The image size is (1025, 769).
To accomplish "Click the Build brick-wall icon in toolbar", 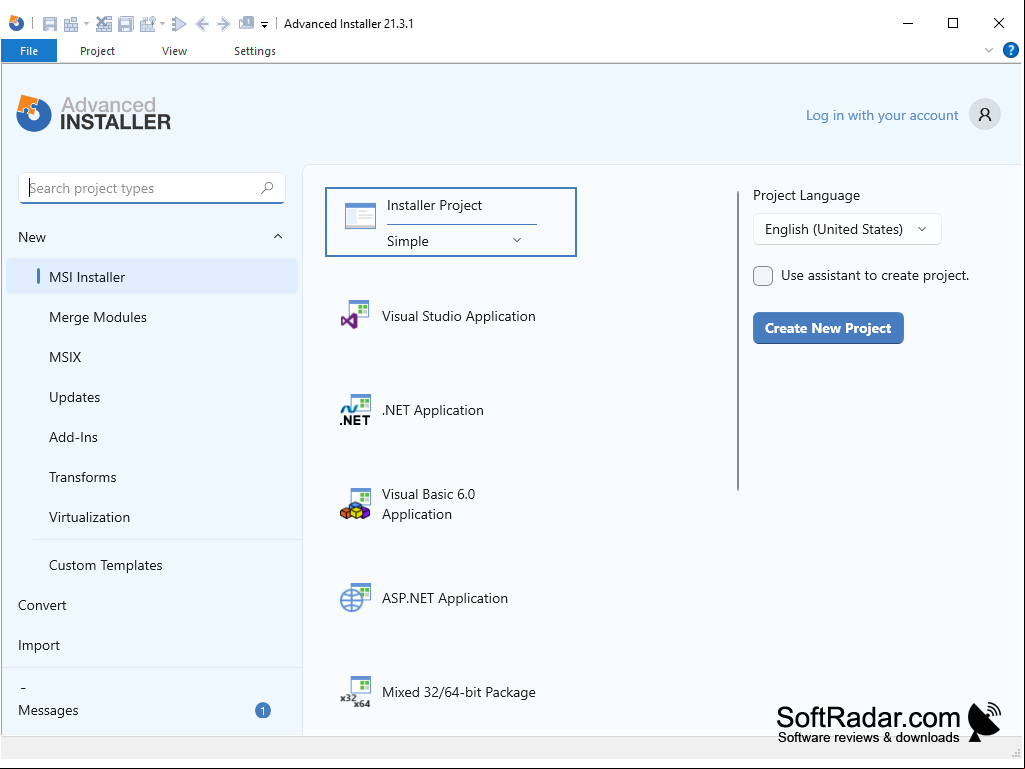I will [71, 24].
